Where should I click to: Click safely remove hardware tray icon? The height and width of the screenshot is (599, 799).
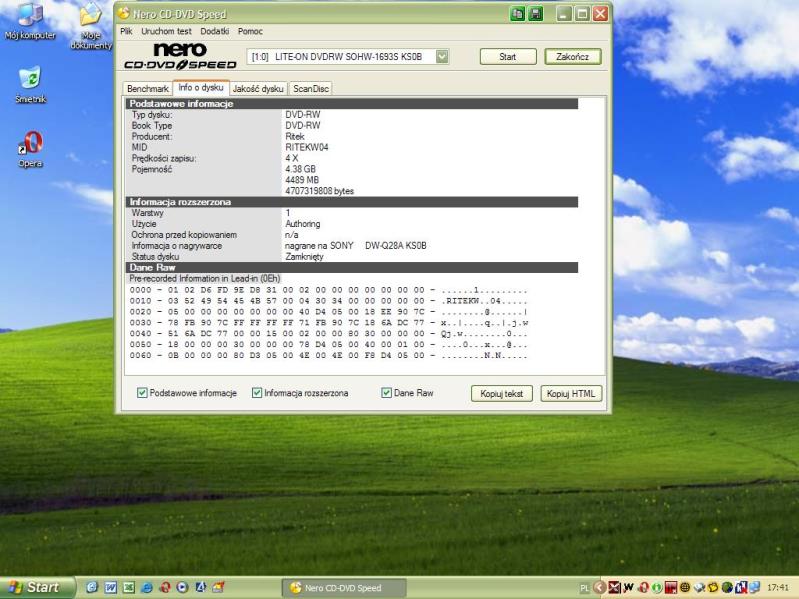pos(699,588)
